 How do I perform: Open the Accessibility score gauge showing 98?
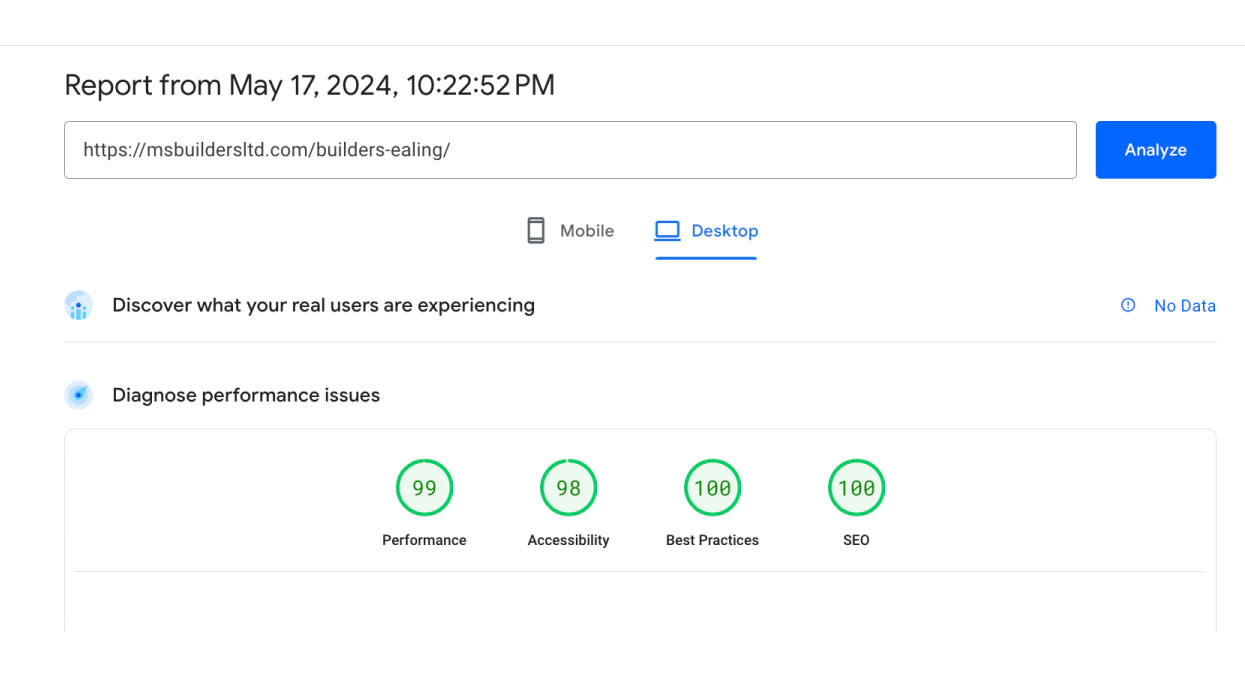pos(568,488)
